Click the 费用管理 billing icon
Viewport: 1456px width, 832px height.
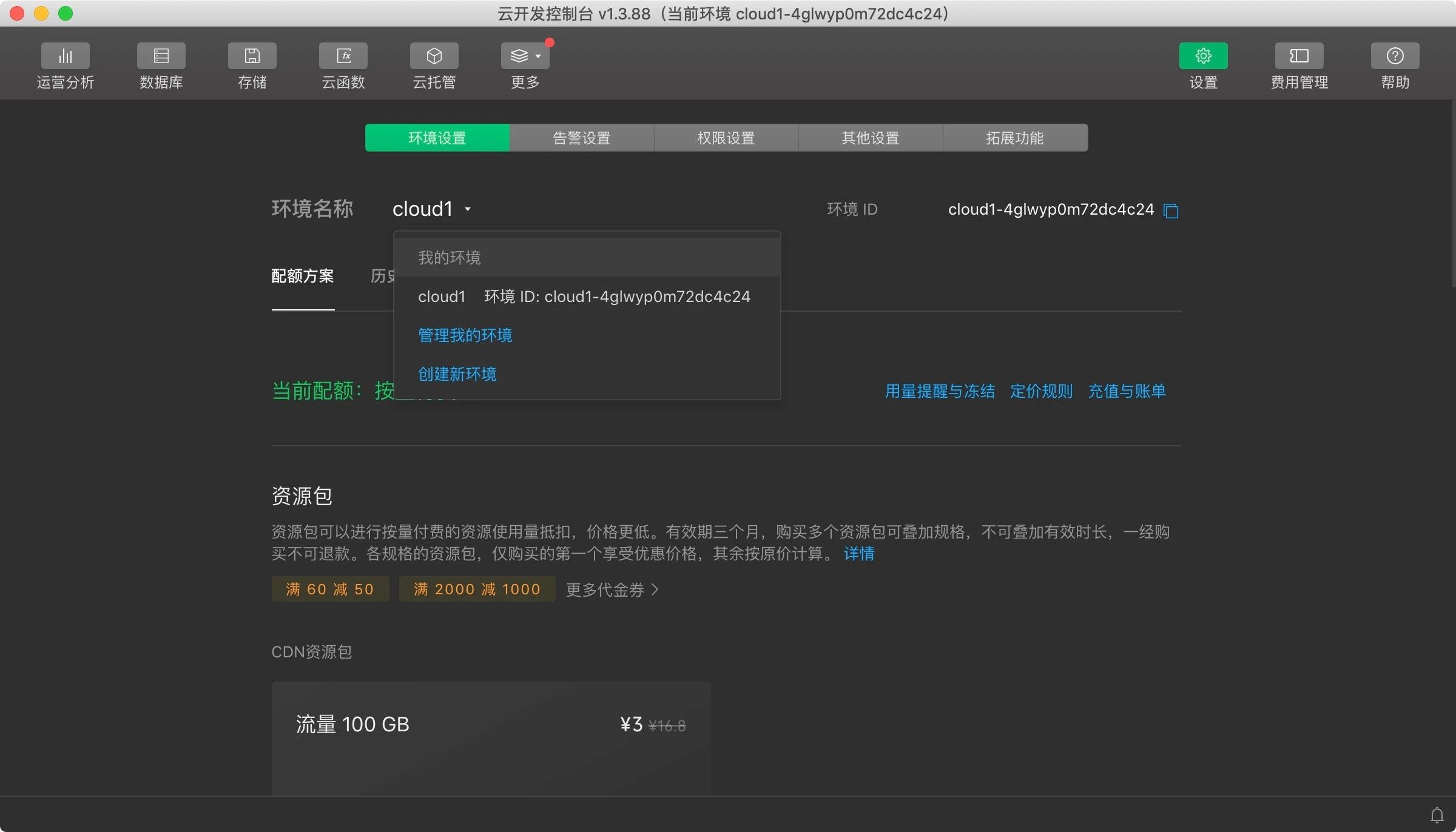click(1299, 56)
